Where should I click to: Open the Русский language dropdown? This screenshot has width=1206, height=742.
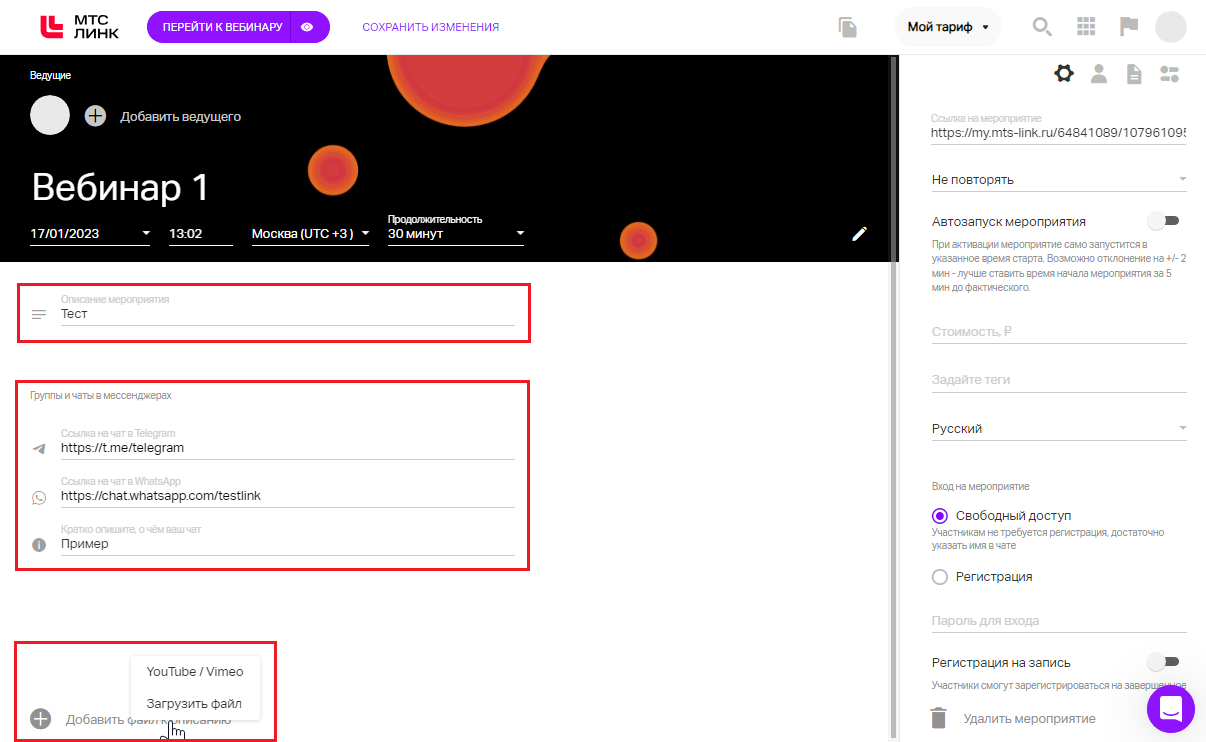(x=1058, y=429)
